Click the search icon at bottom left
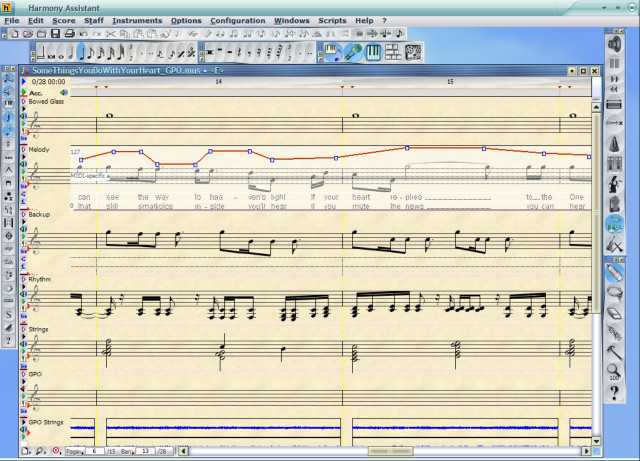The image size is (640, 461). (x=40, y=451)
